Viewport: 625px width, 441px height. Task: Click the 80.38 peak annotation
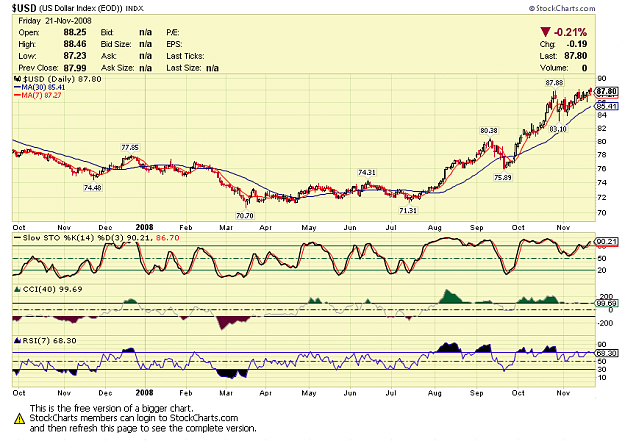click(x=489, y=130)
